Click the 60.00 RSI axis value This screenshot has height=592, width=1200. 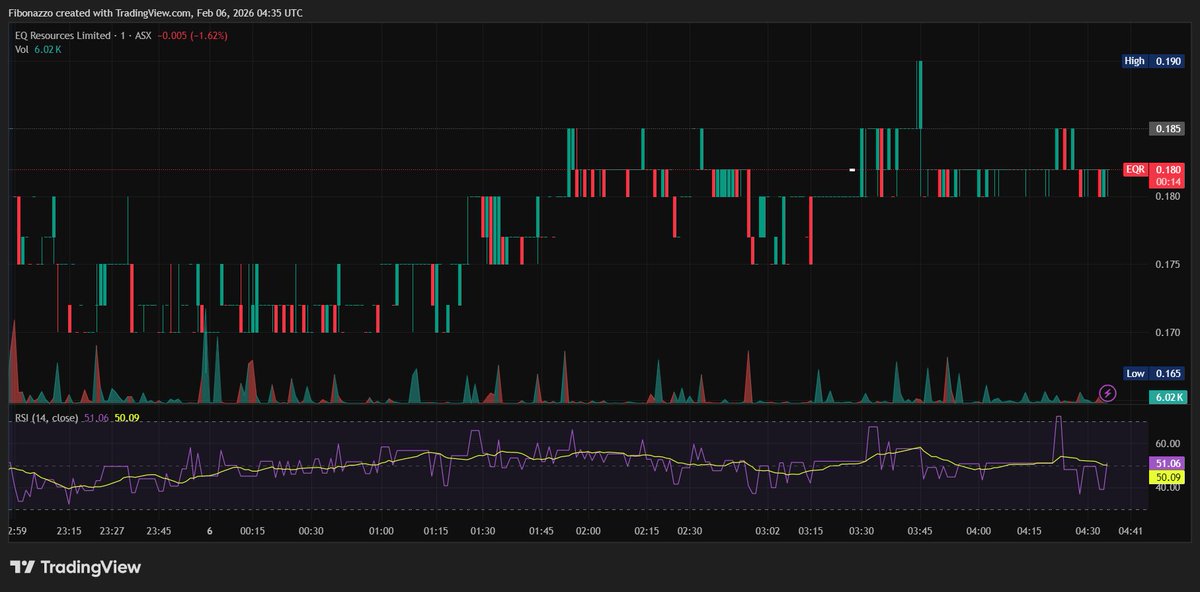click(x=1167, y=443)
